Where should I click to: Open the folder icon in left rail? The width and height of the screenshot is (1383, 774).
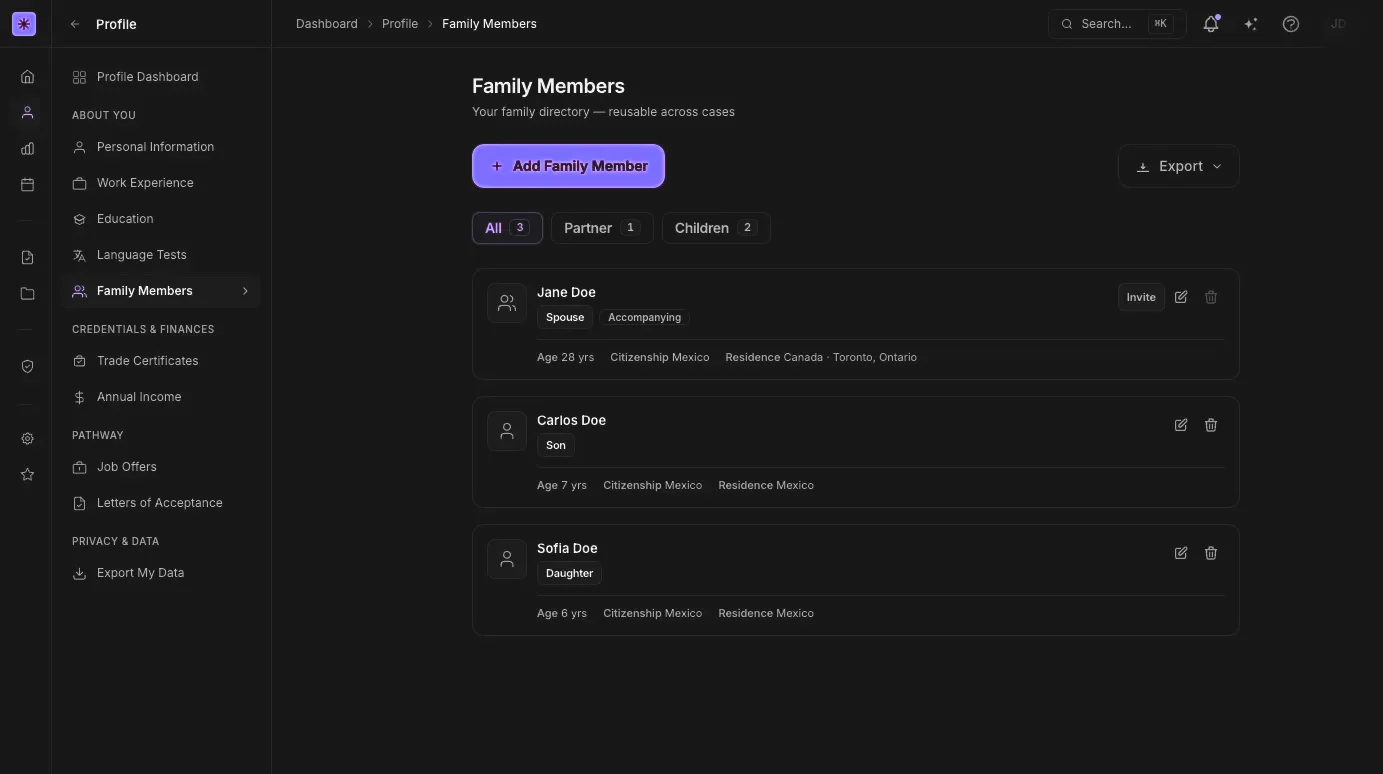click(x=27, y=294)
